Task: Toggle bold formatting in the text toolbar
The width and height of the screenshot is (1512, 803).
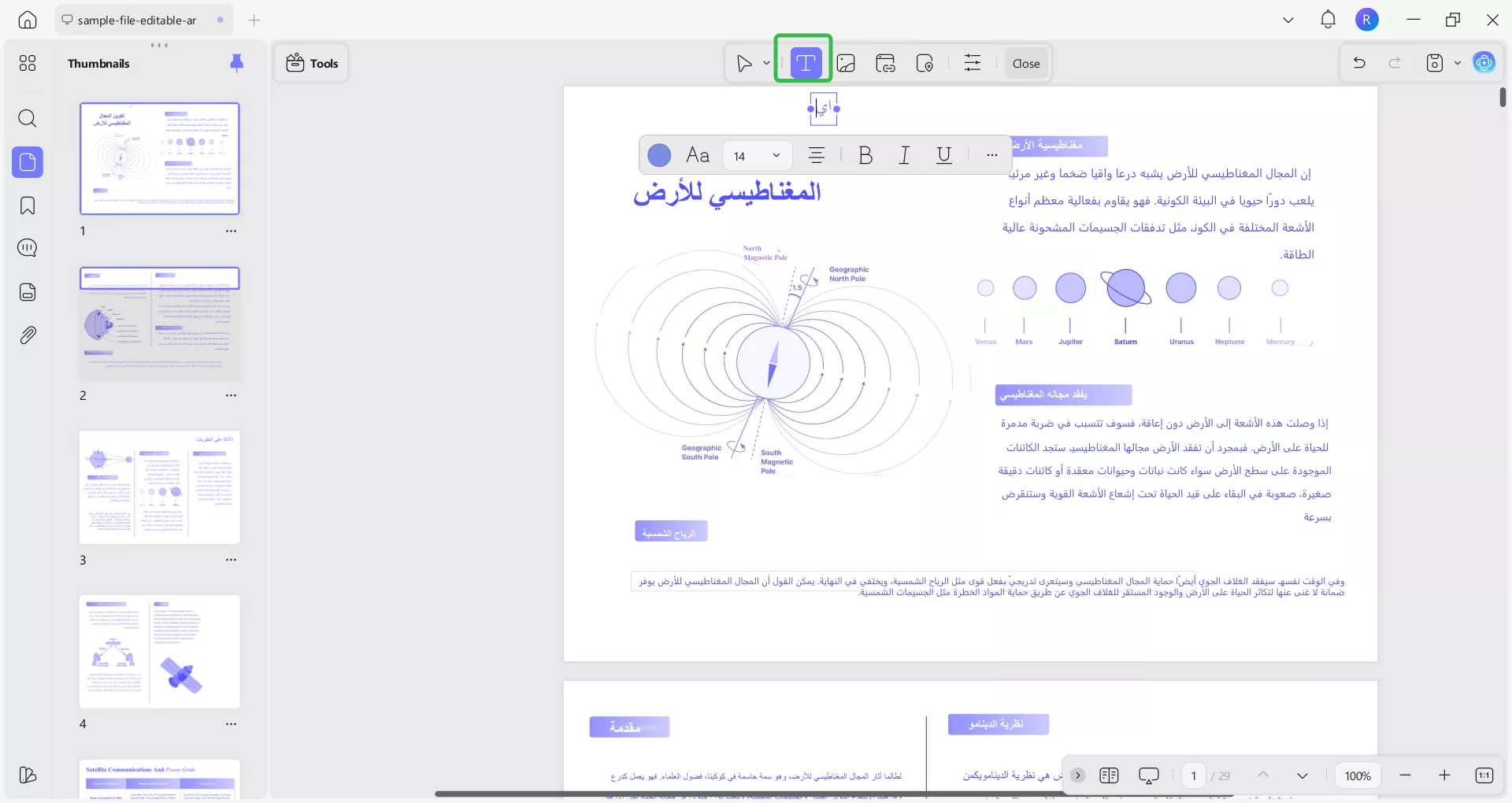Action: point(865,155)
